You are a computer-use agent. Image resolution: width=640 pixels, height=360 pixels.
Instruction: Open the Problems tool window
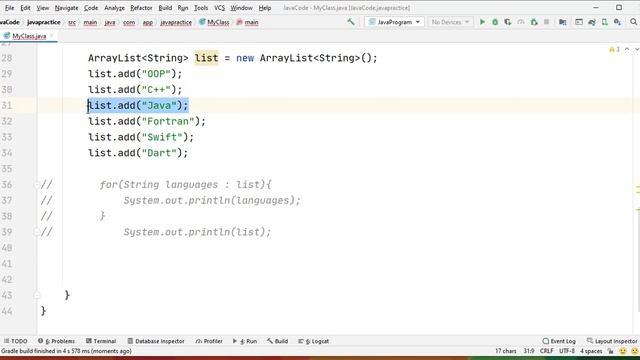pos(56,341)
